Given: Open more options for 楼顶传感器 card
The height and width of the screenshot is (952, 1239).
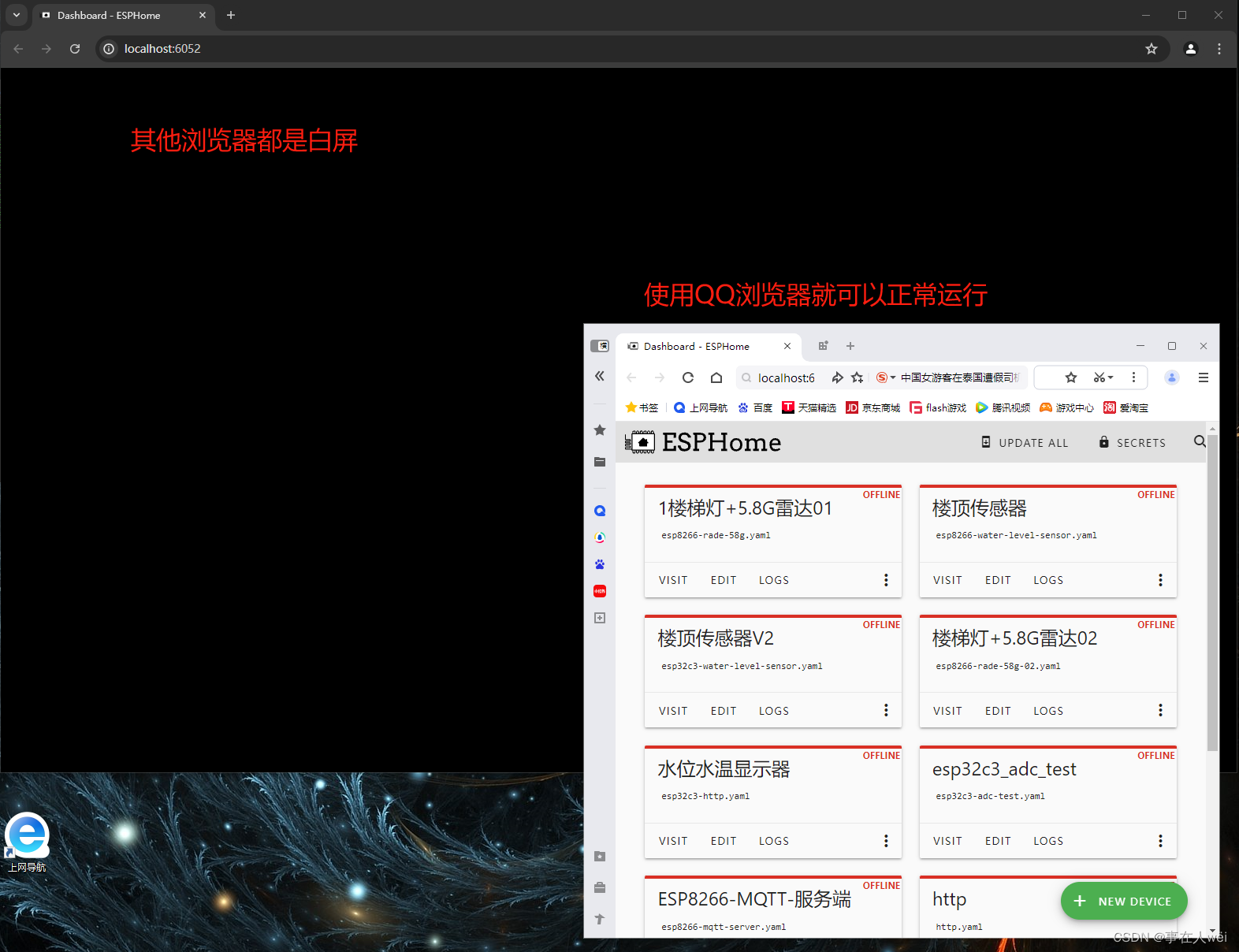Looking at the screenshot, I should tap(1160, 580).
